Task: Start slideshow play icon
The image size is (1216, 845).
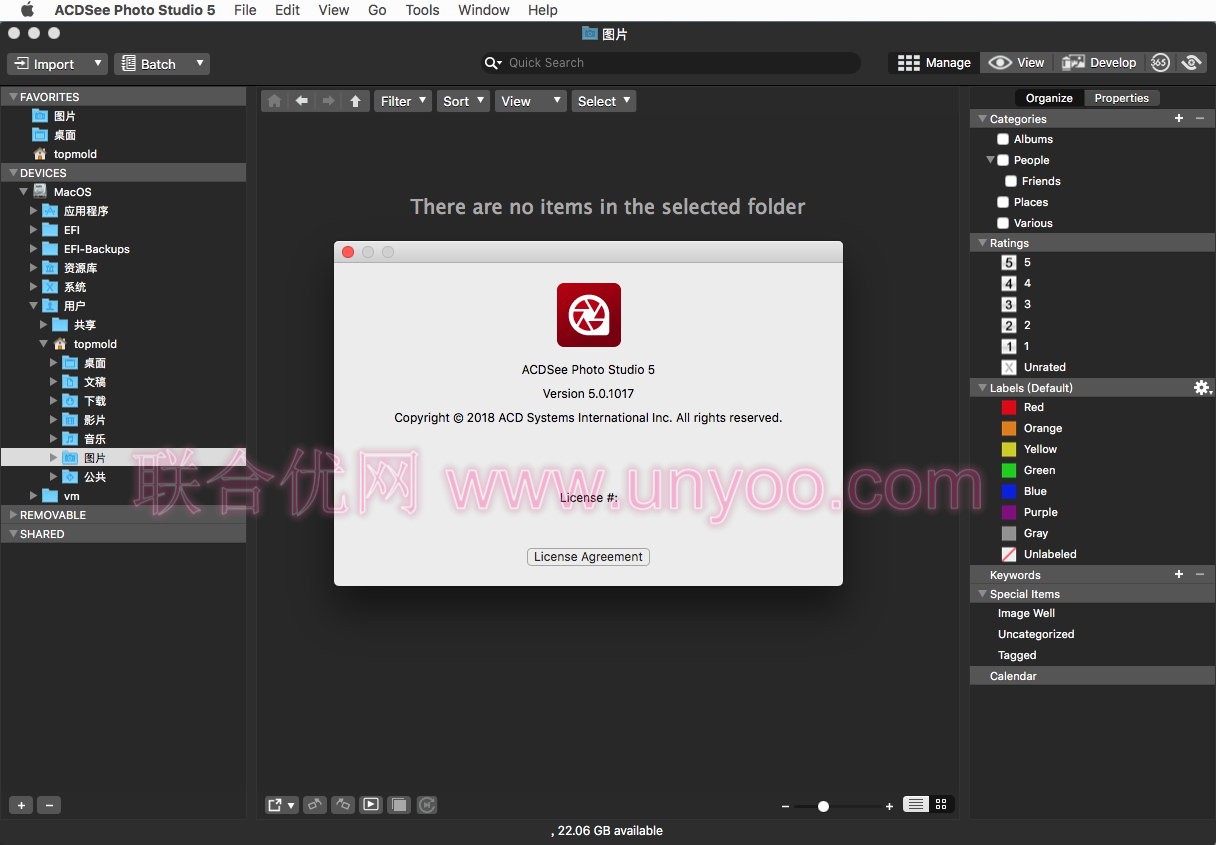Action: pyautogui.click(x=371, y=805)
